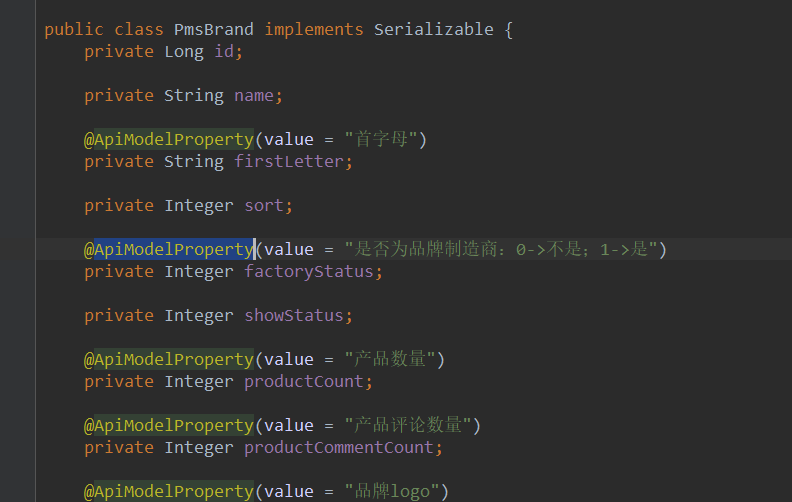Click the @ApiModelProperty annotation above firstLetter
792x502 pixels.
[168, 139]
